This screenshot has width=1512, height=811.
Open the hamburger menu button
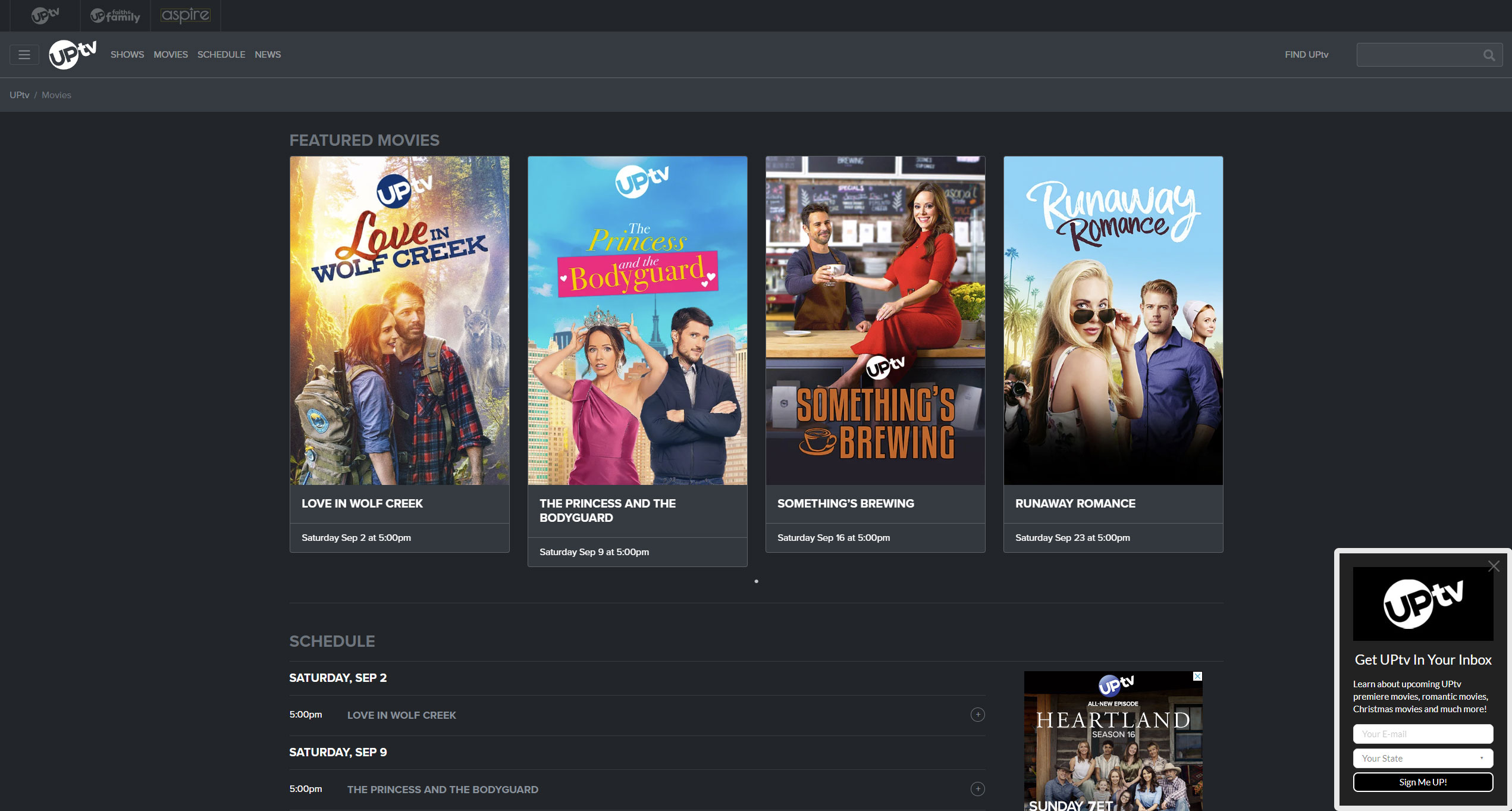(24, 55)
